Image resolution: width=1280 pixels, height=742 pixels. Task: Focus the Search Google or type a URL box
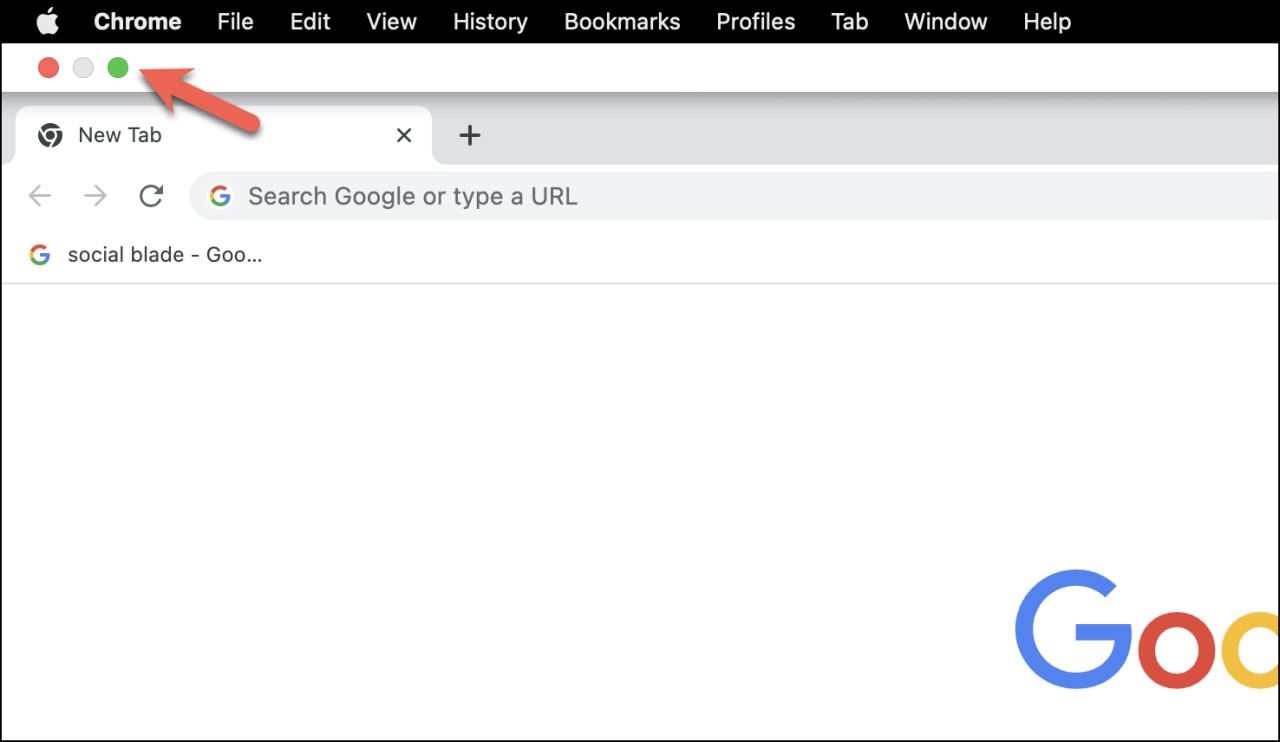coord(734,196)
